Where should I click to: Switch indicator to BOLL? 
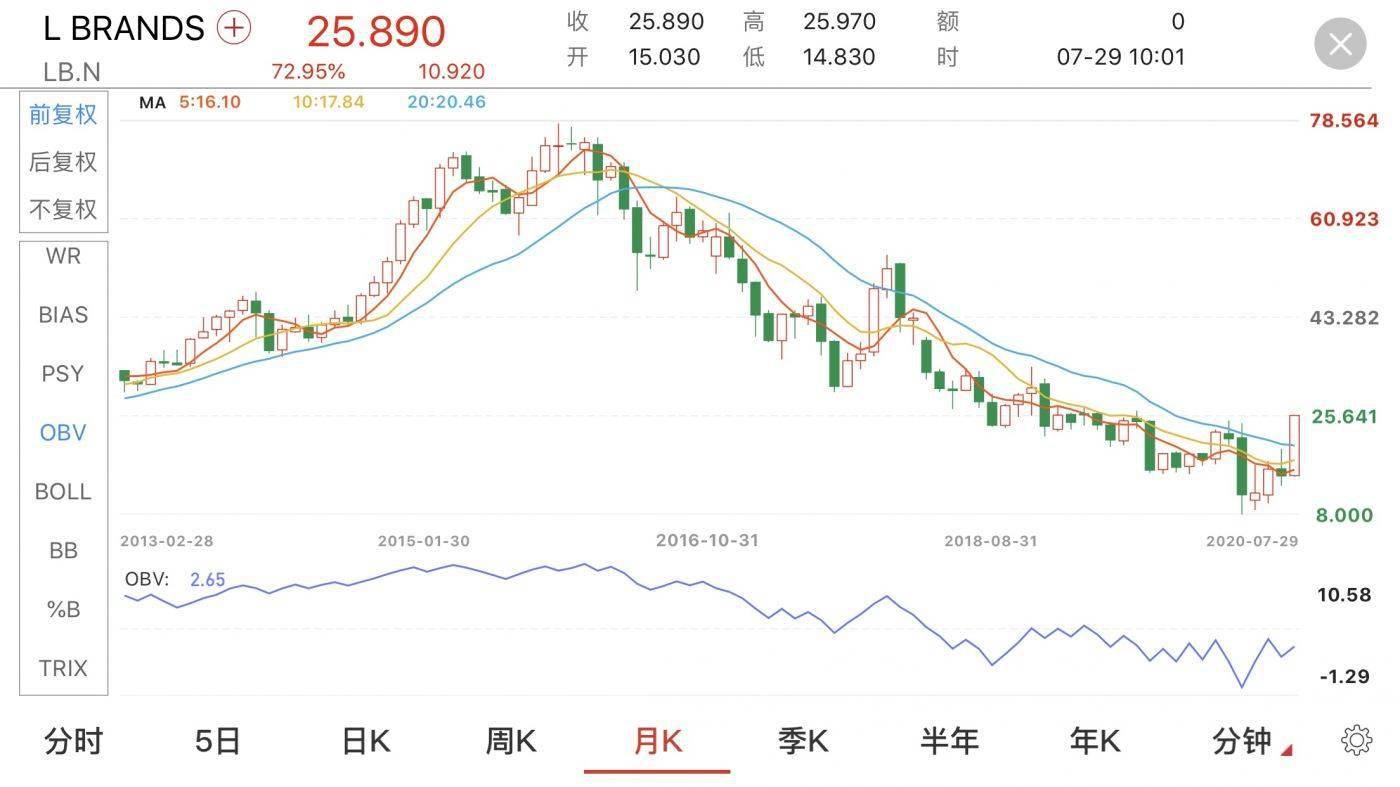click(63, 492)
